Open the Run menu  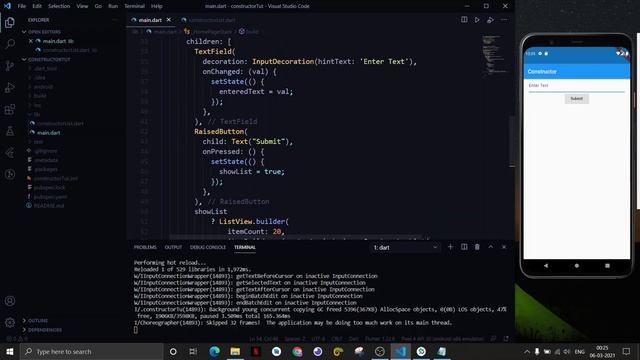[x=113, y=6]
